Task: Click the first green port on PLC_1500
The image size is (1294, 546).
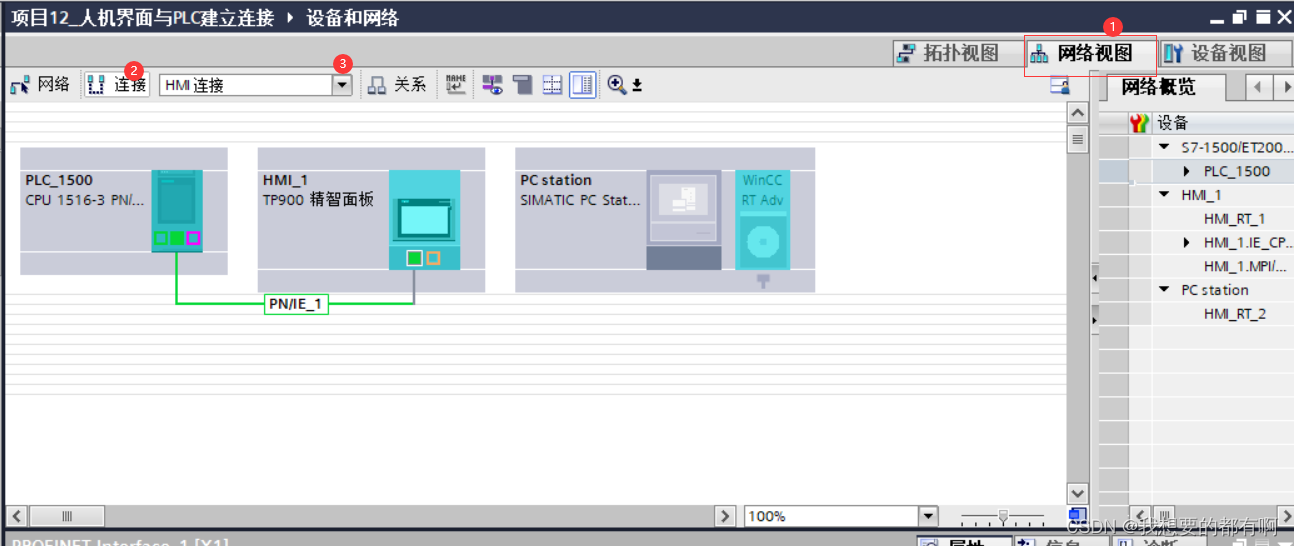Action: click(160, 238)
